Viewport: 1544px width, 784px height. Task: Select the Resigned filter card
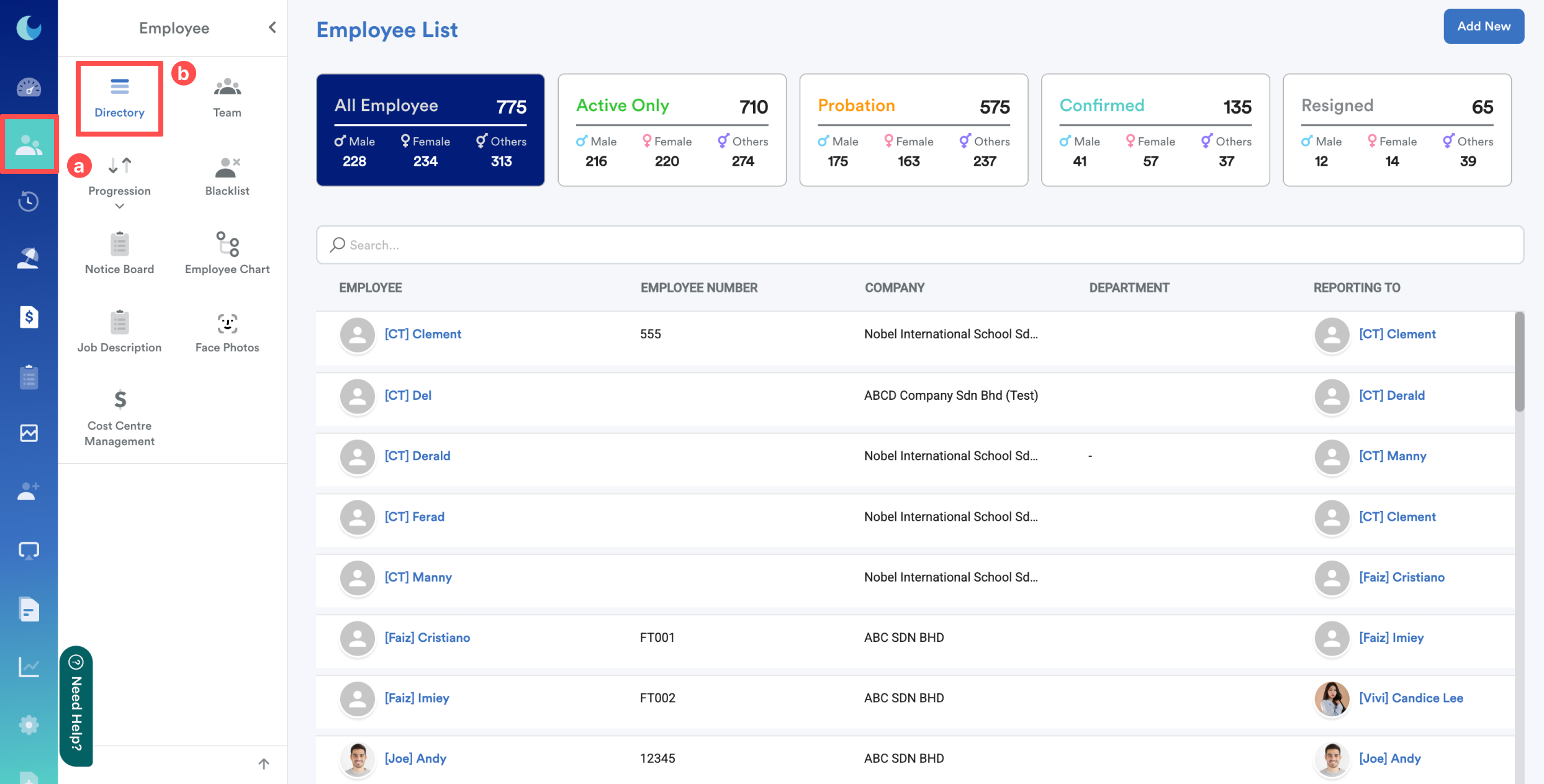pyautogui.click(x=1397, y=130)
